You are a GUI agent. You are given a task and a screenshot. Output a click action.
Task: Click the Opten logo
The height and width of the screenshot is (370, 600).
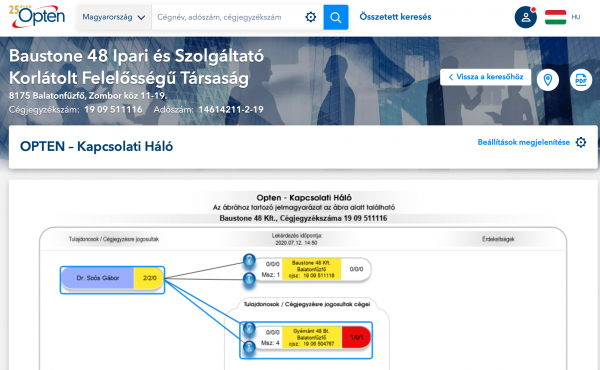tap(37, 16)
